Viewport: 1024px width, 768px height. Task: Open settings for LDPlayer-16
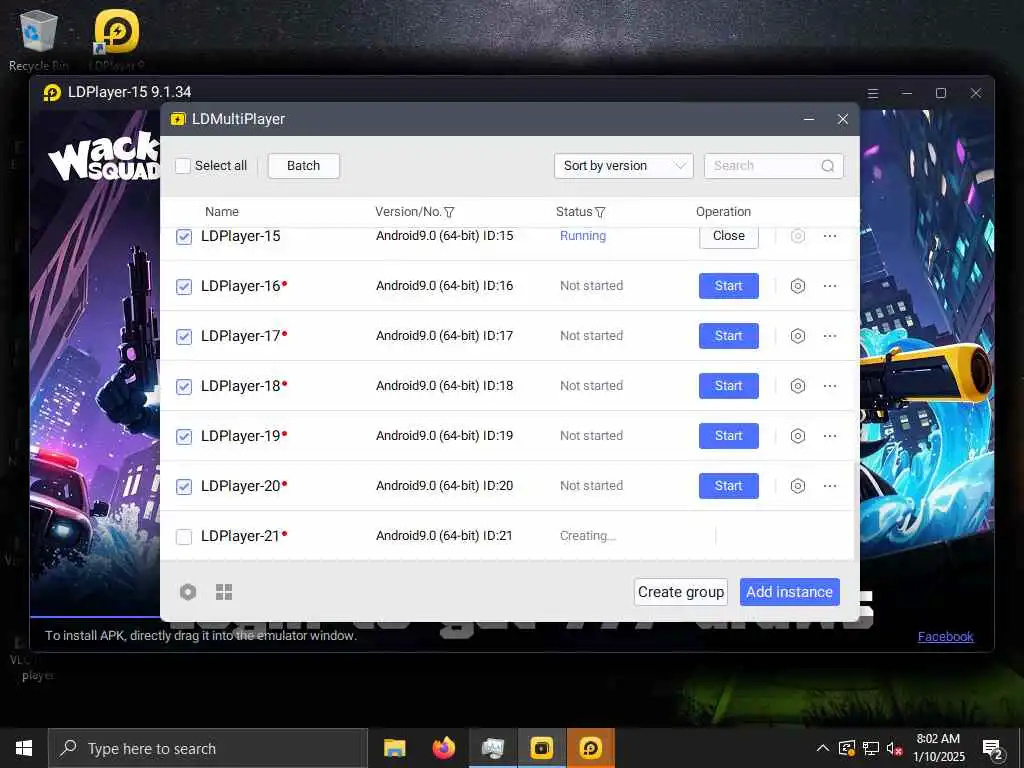[x=797, y=286]
